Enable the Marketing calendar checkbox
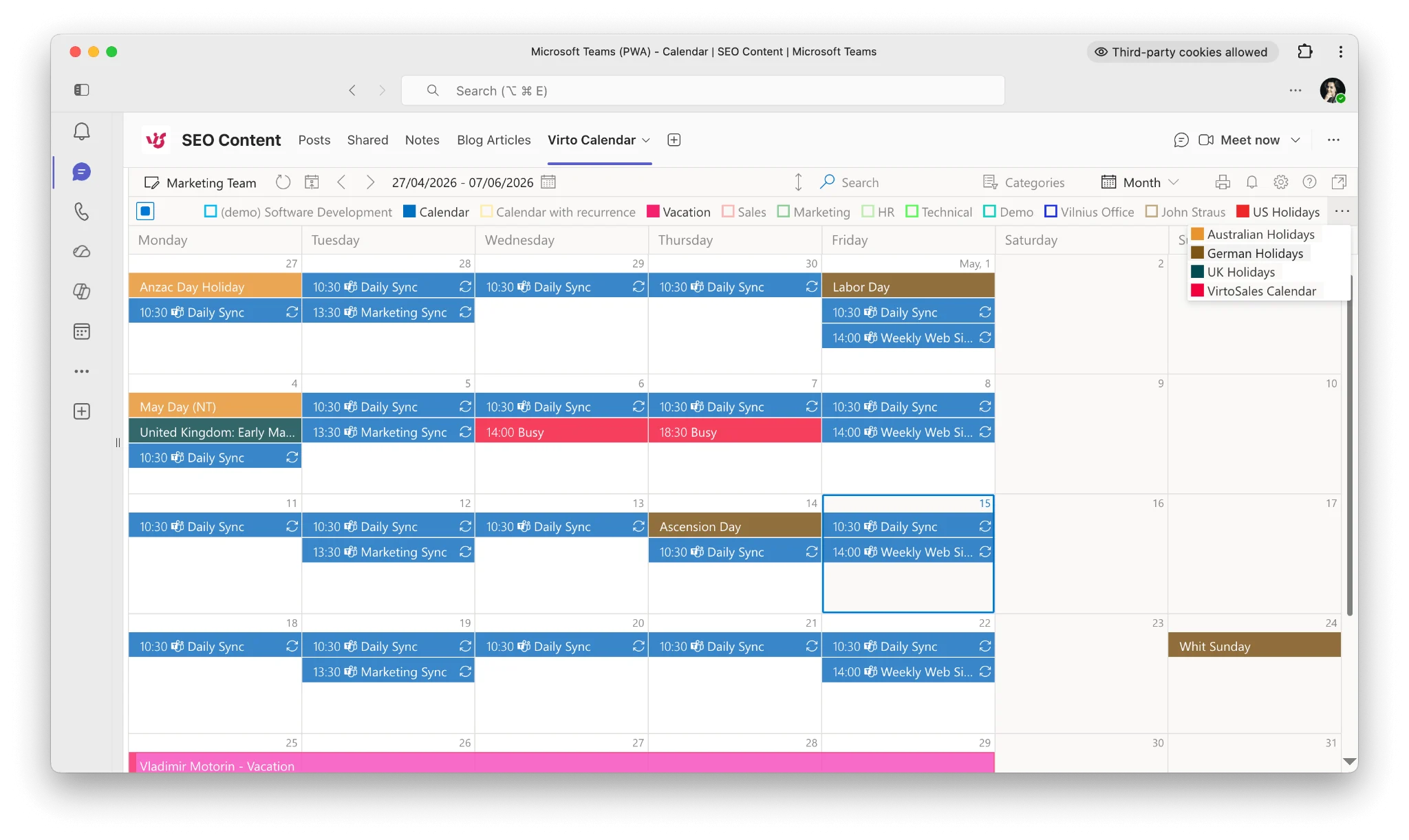Image resolution: width=1409 pixels, height=840 pixels. point(784,212)
